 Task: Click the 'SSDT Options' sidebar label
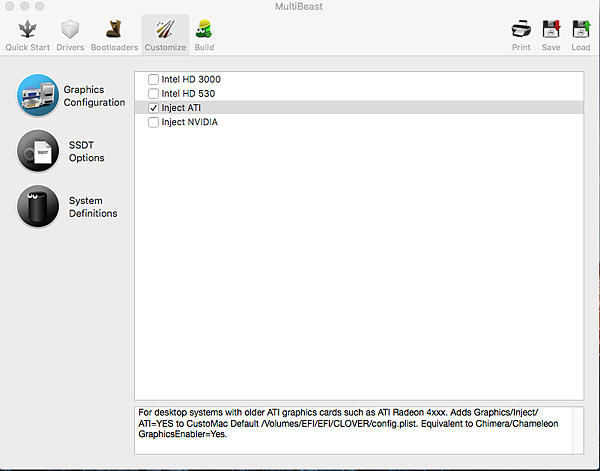86,152
